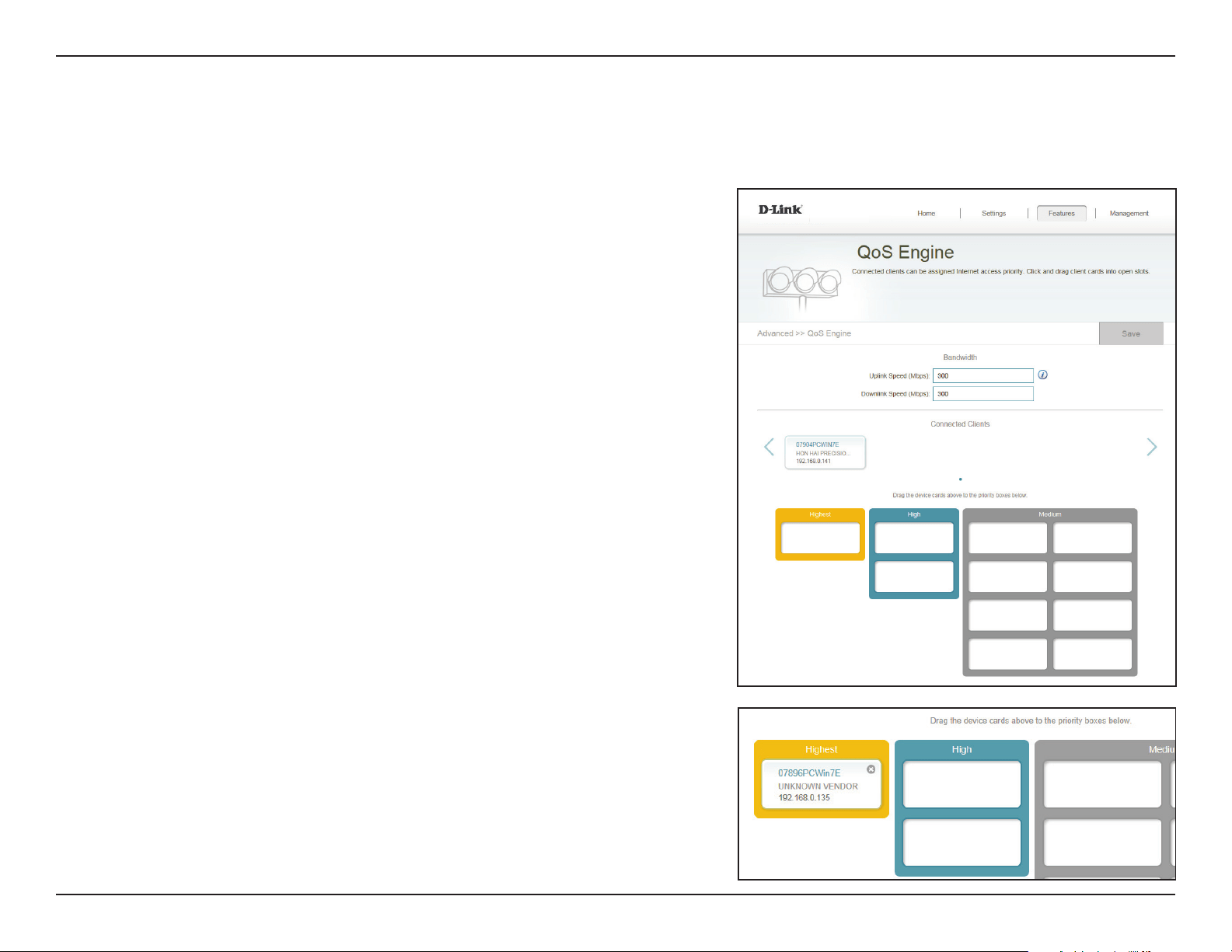The height and width of the screenshot is (952, 1232).
Task: Click the UNKNOWN VENDOR text
Action: pos(818,786)
